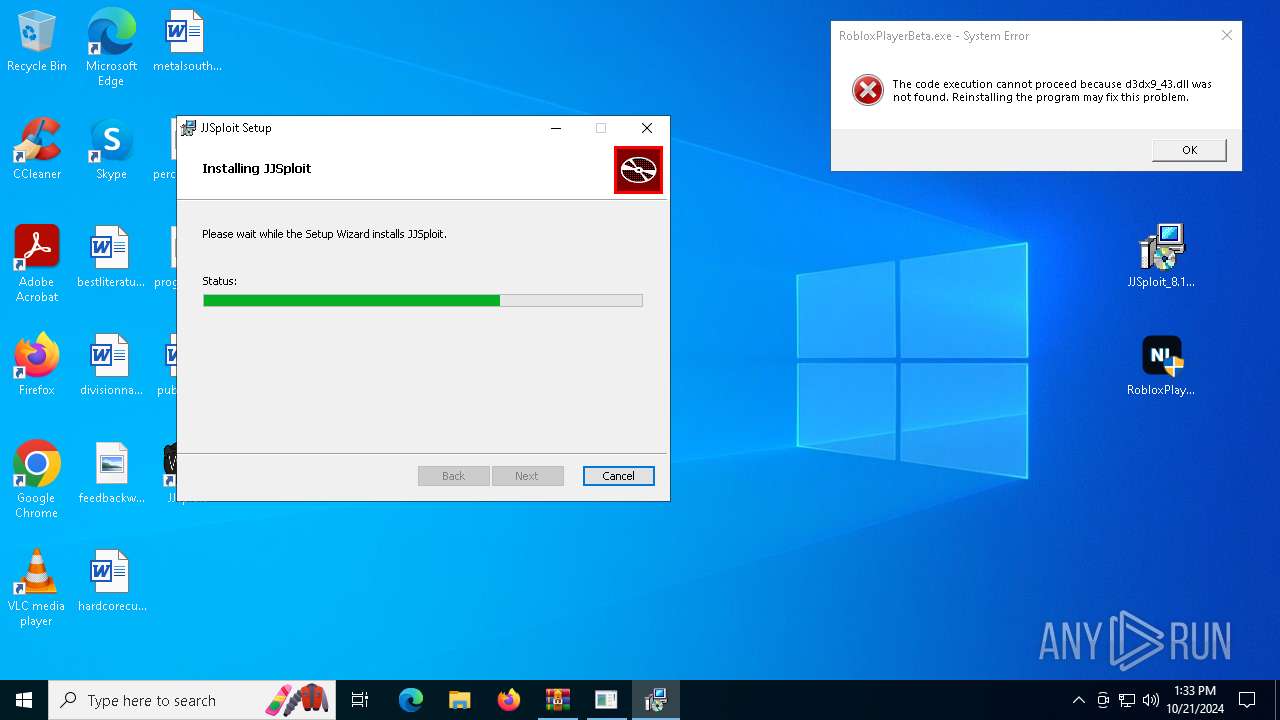Click the "Installing JJSploit" heading

(256, 168)
